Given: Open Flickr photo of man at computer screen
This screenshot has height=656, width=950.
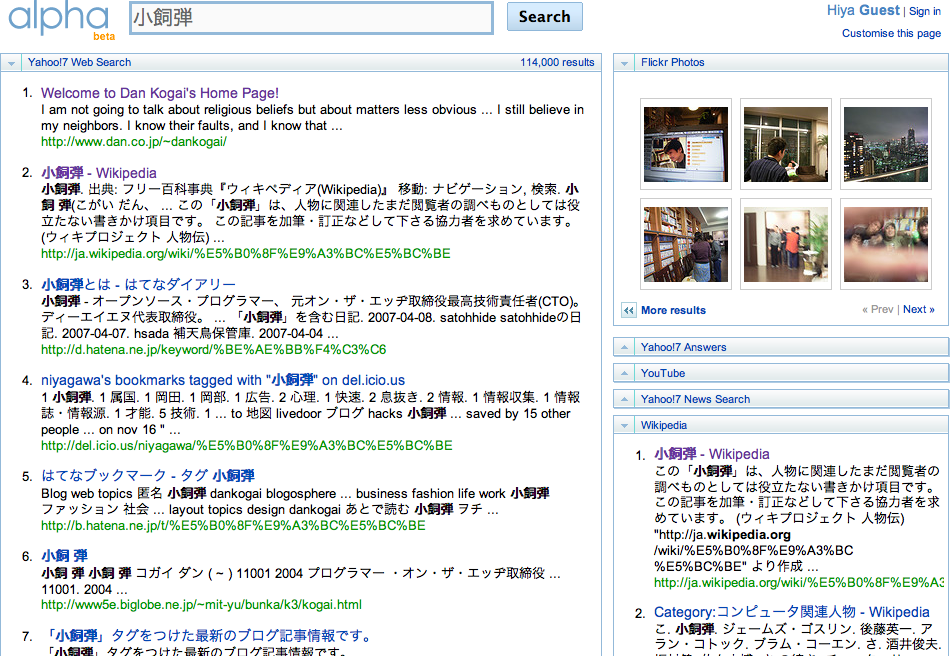Looking at the screenshot, I should [686, 144].
